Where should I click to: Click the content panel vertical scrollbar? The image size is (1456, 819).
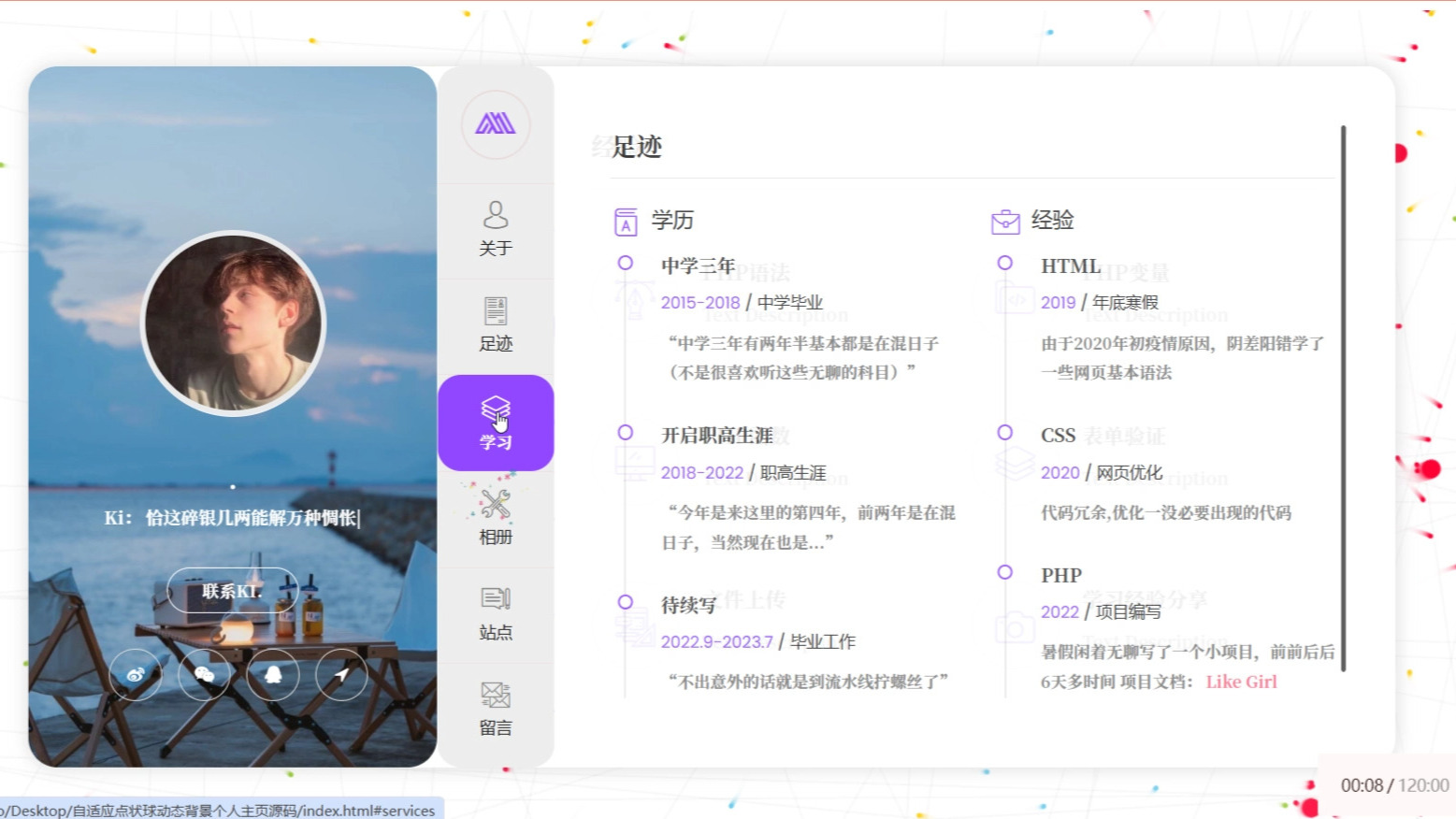point(1344,398)
